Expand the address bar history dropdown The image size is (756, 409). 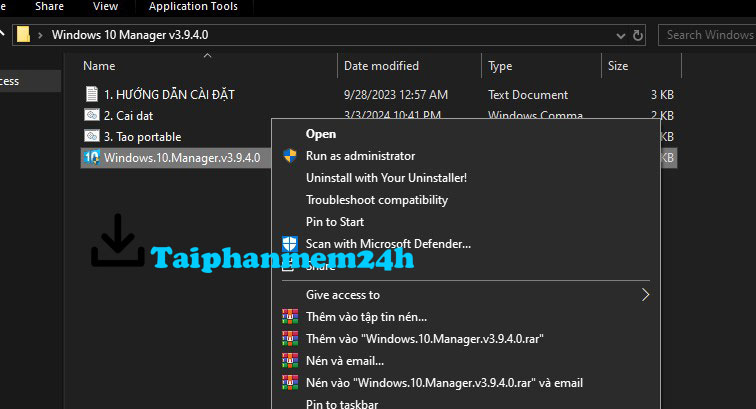point(621,36)
